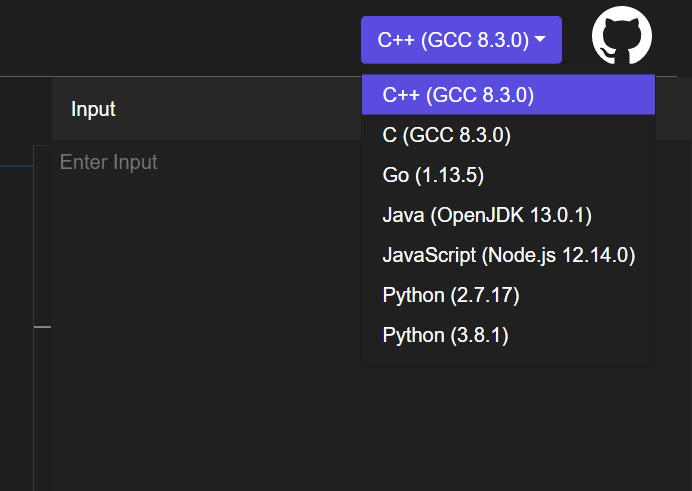Set language to Python (3.8.1)
Viewport: 692px width, 491px height.
click(446, 335)
